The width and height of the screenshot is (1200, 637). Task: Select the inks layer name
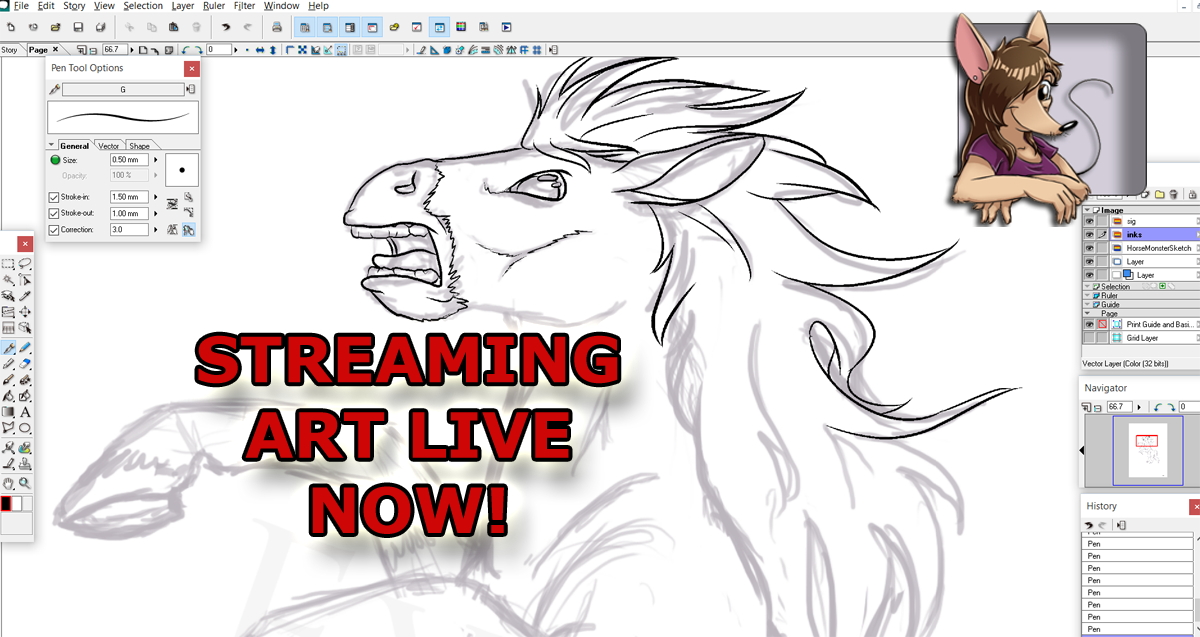pos(1134,235)
